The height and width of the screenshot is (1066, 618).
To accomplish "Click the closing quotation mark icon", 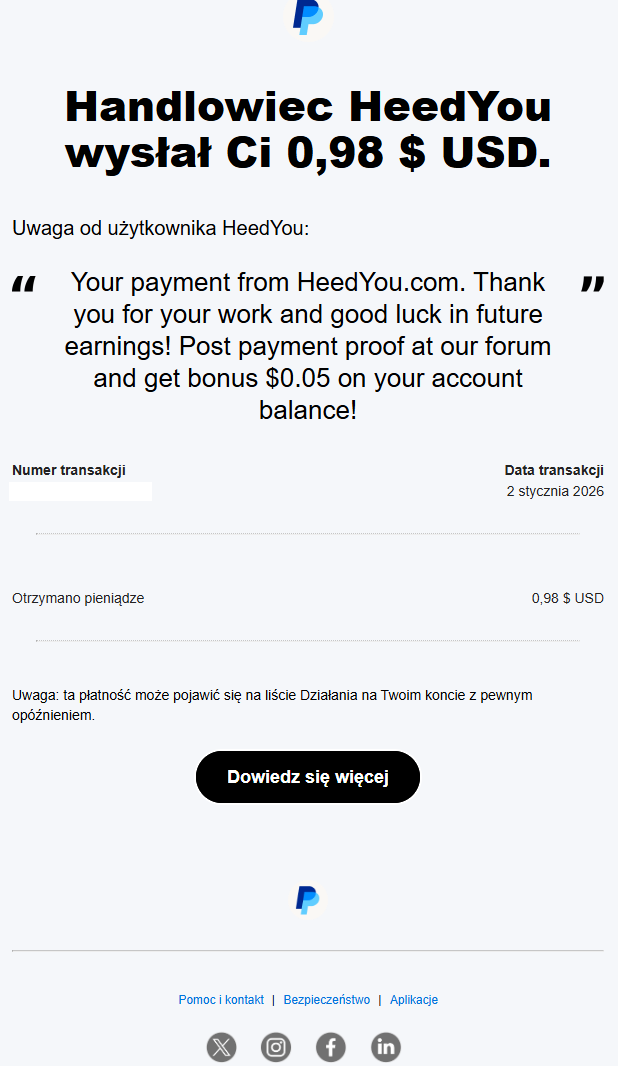I will [593, 286].
